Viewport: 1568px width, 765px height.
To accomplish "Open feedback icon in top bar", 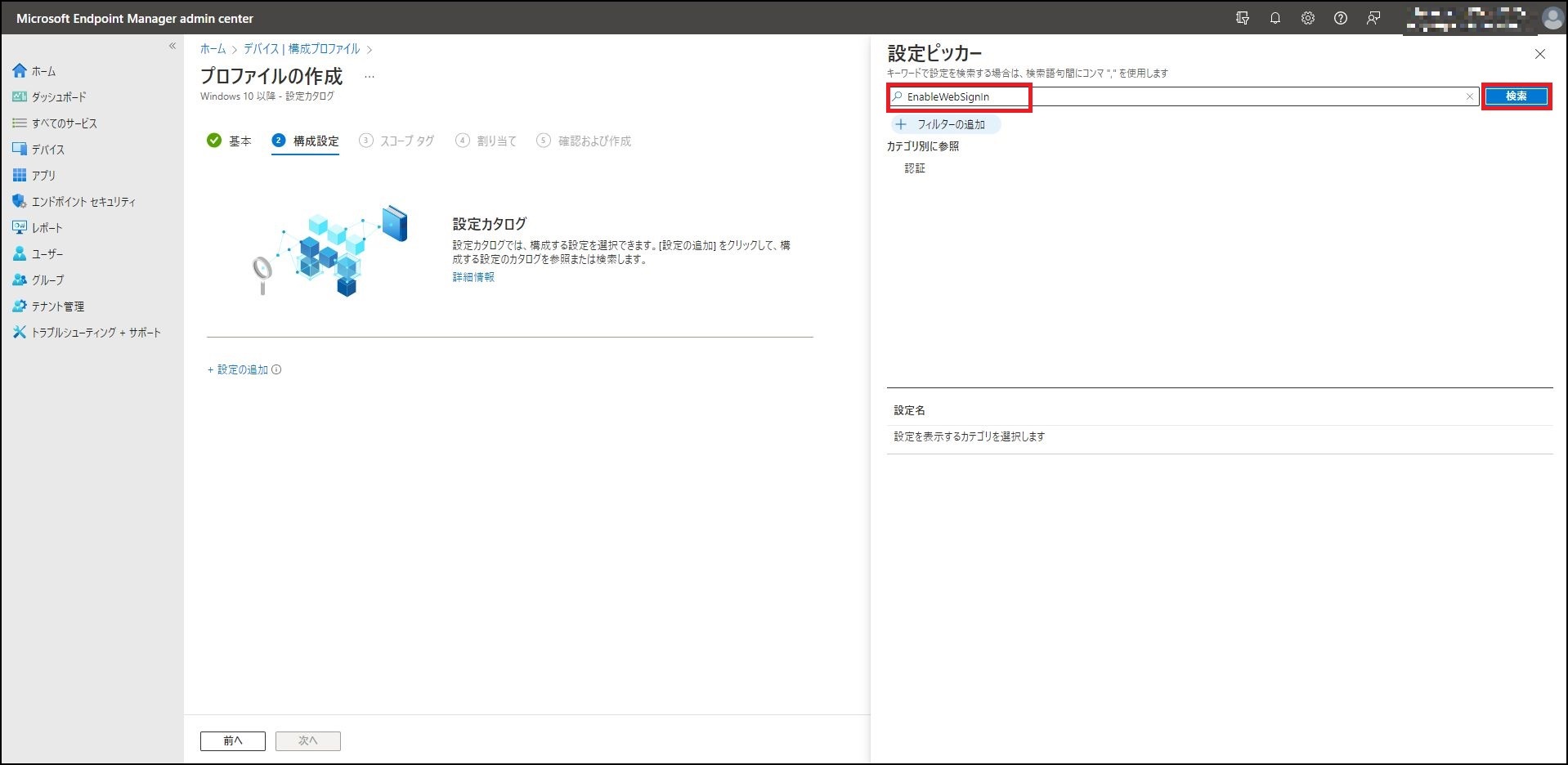I will tap(1373, 18).
